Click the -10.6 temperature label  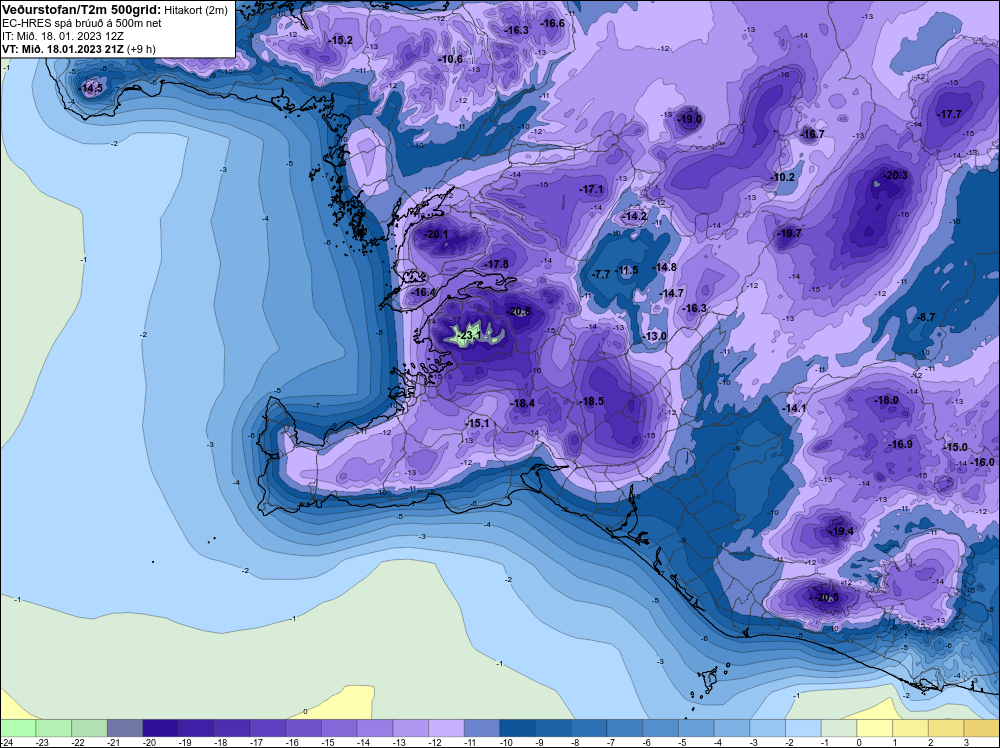(x=451, y=59)
